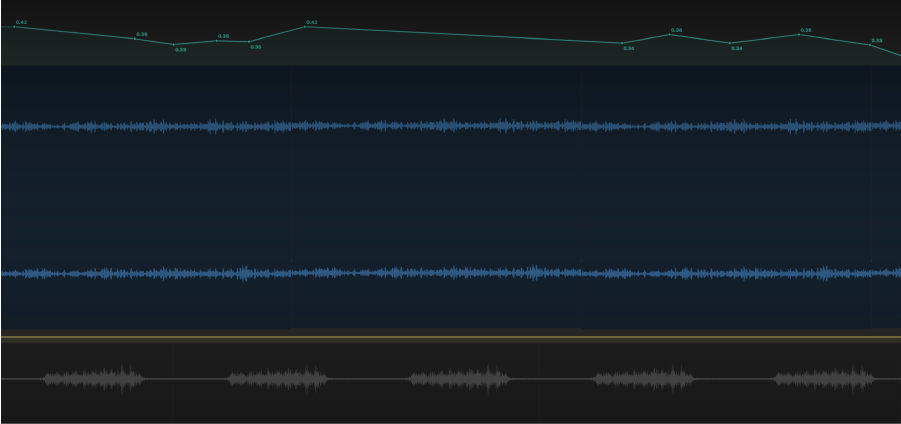Click the first 0.35 envelope point
Viewport: 901px width, 424px height.
217,40
